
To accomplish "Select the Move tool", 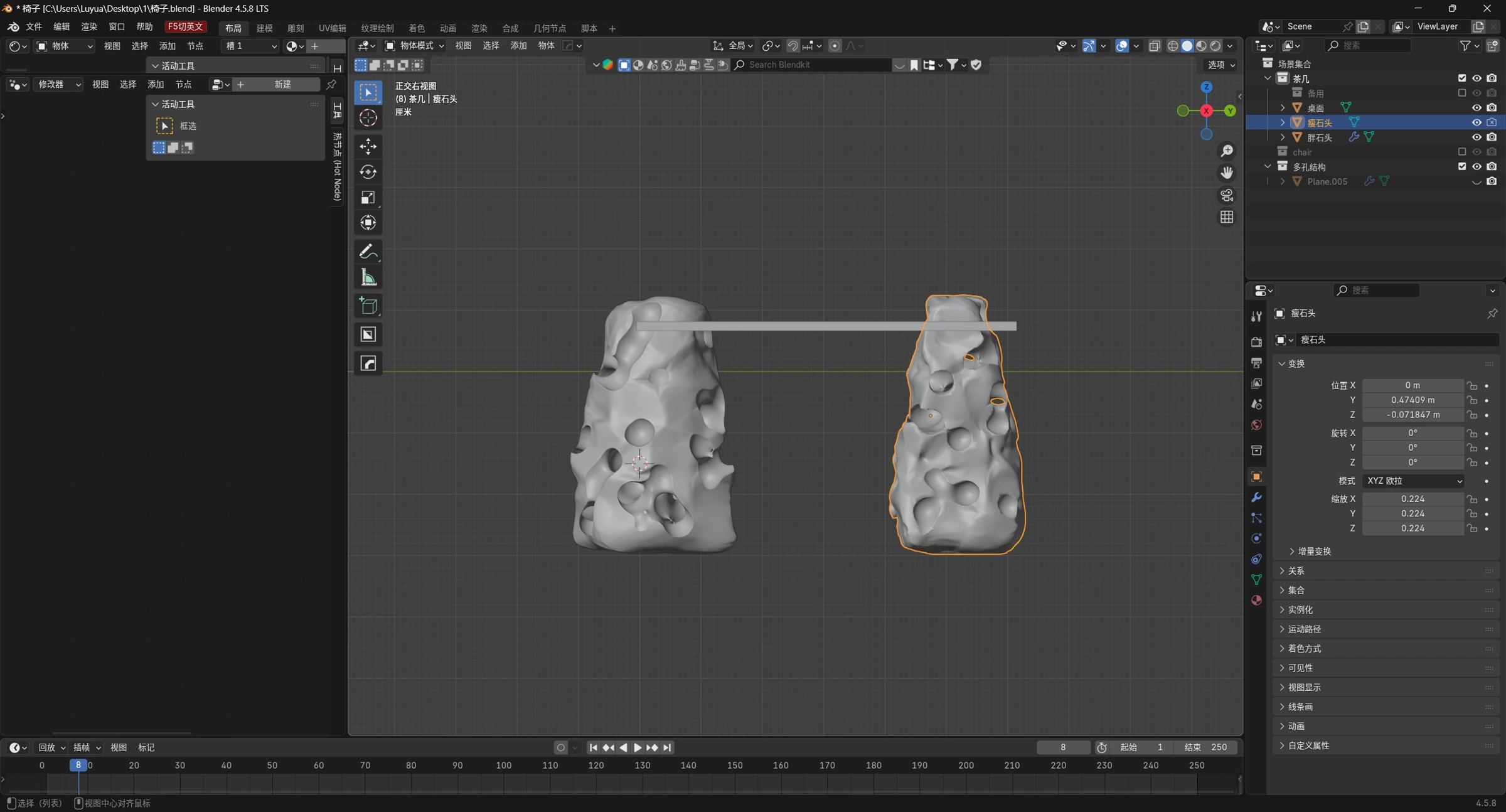I will coord(368,146).
